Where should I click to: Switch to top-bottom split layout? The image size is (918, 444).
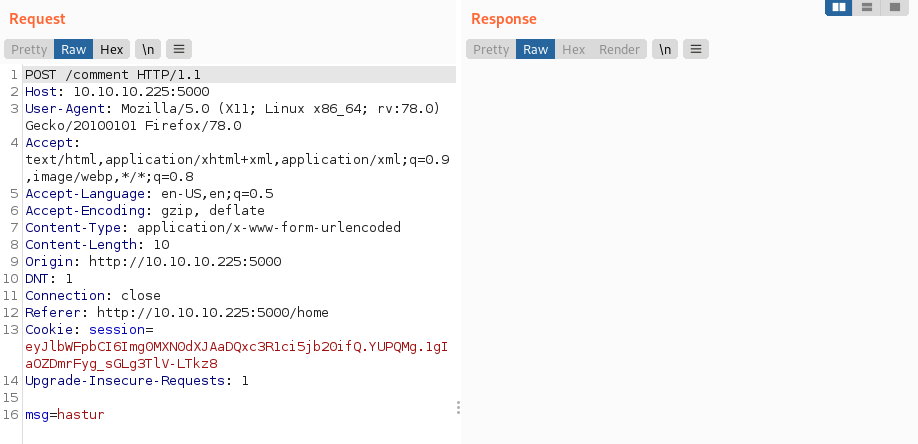click(866, 7)
